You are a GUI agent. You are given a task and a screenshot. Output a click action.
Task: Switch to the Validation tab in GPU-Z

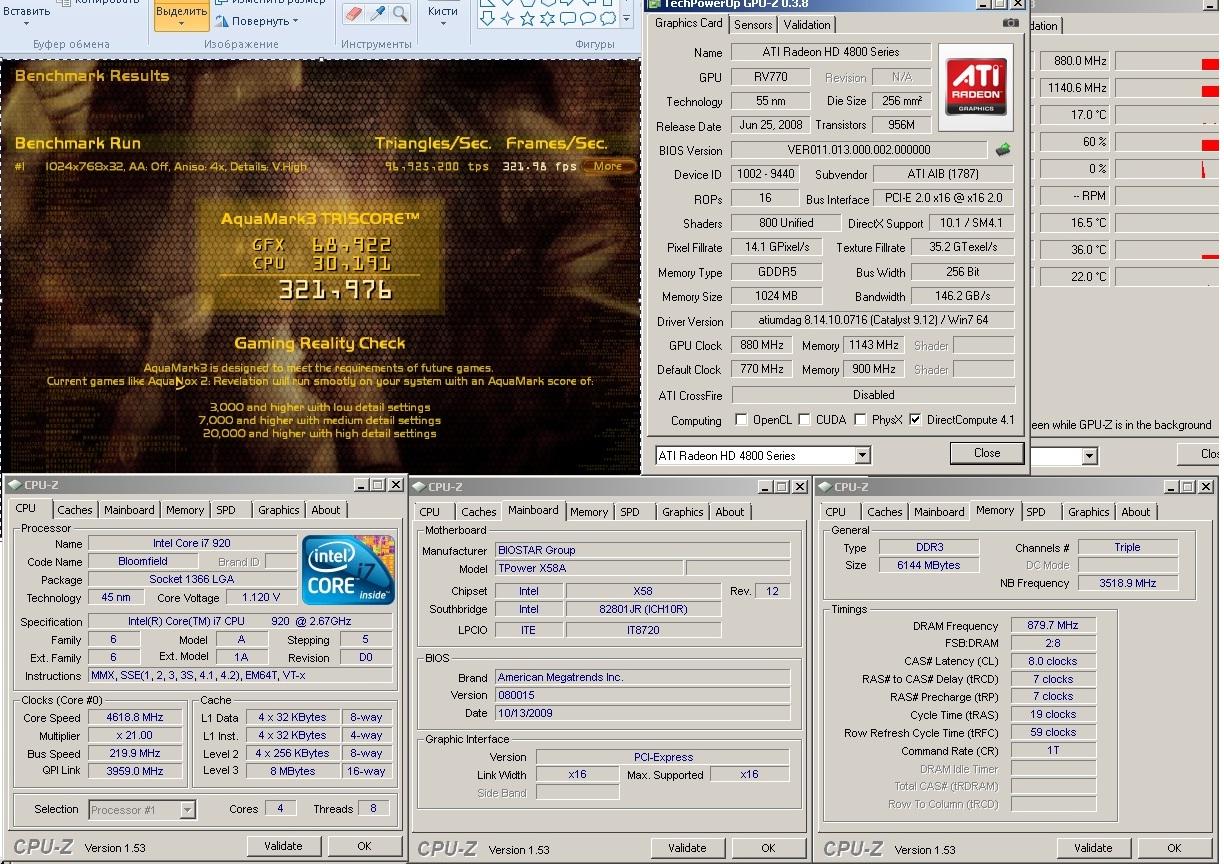(807, 25)
